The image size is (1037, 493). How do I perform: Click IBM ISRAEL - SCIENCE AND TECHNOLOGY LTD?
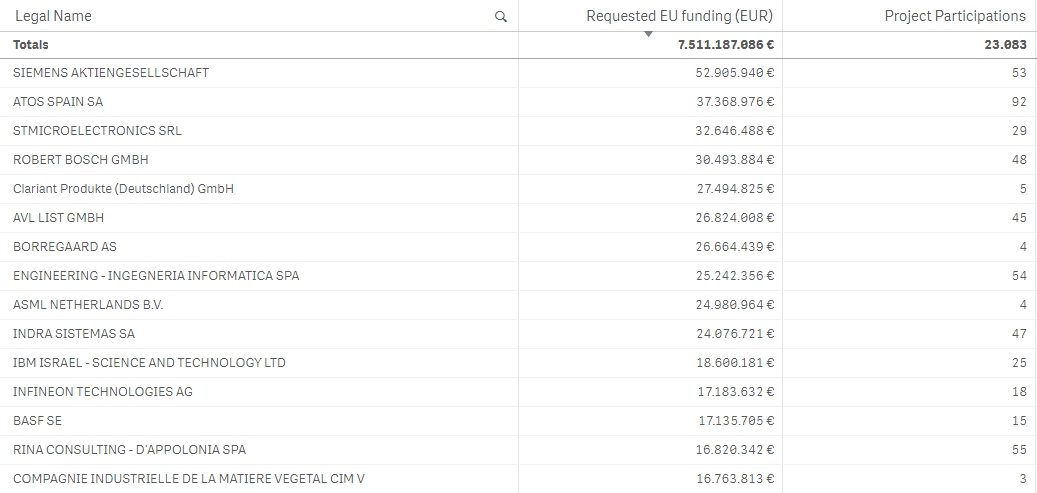(x=149, y=363)
